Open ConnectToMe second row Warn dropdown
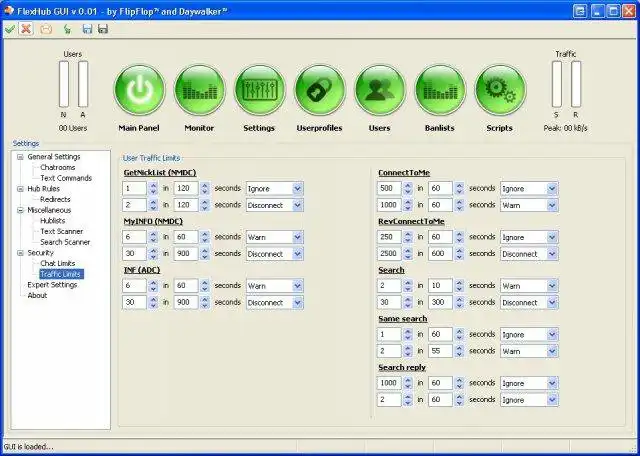This screenshot has height=456, width=640. point(529,205)
